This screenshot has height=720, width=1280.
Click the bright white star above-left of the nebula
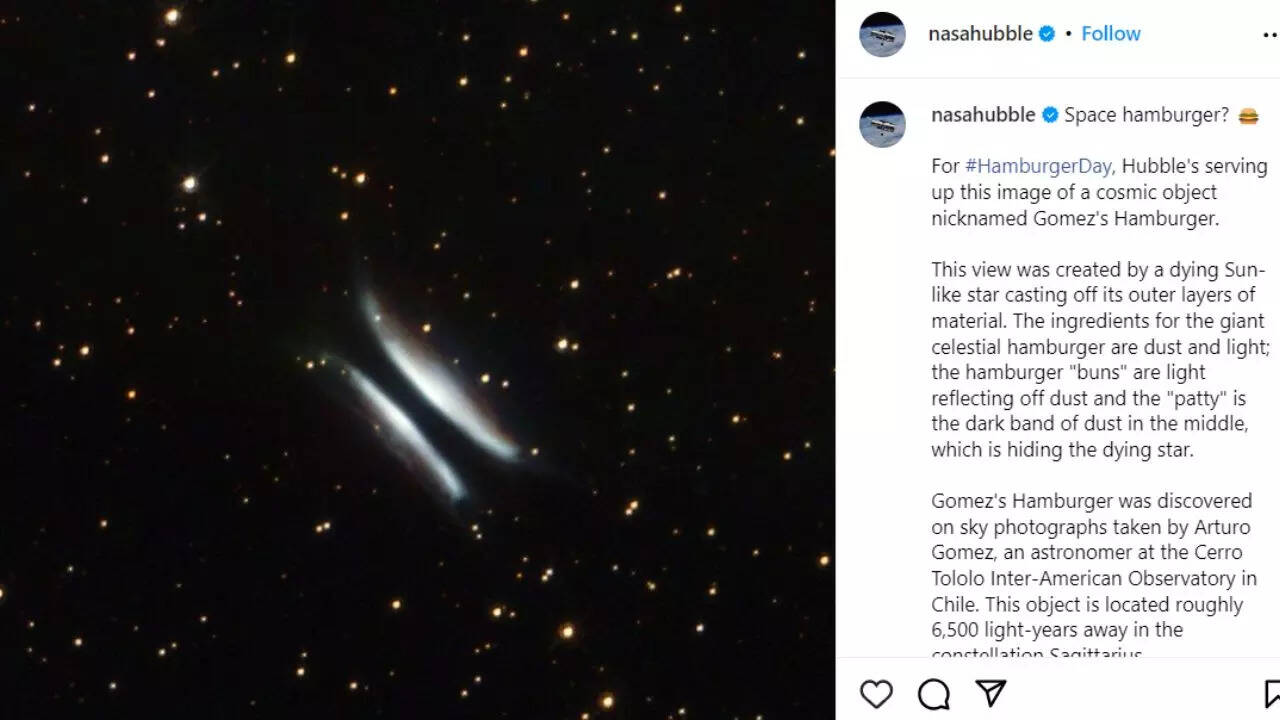click(x=189, y=183)
